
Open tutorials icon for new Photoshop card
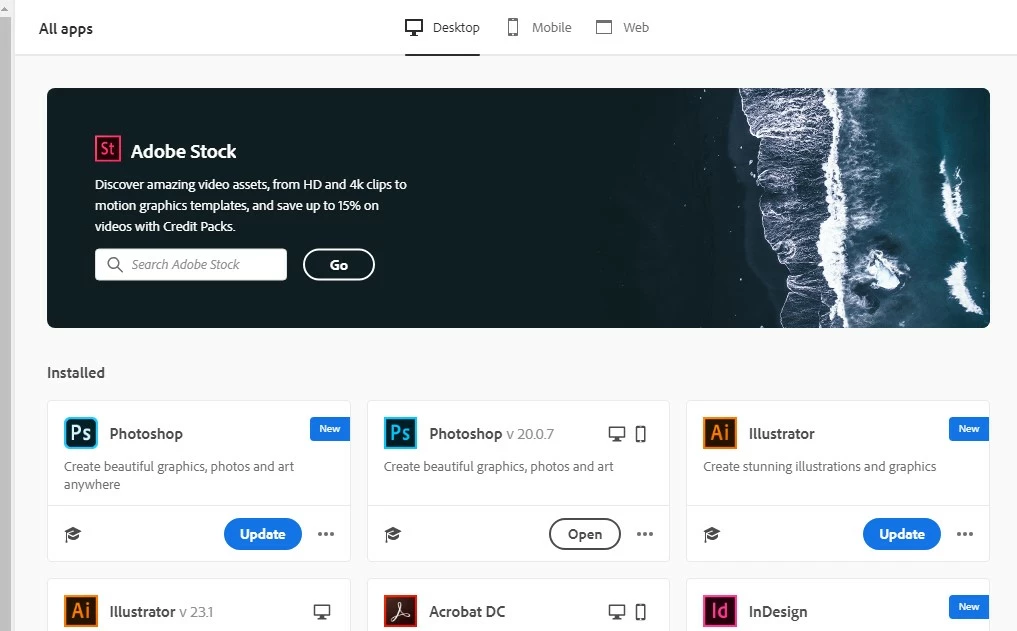pyautogui.click(x=73, y=534)
